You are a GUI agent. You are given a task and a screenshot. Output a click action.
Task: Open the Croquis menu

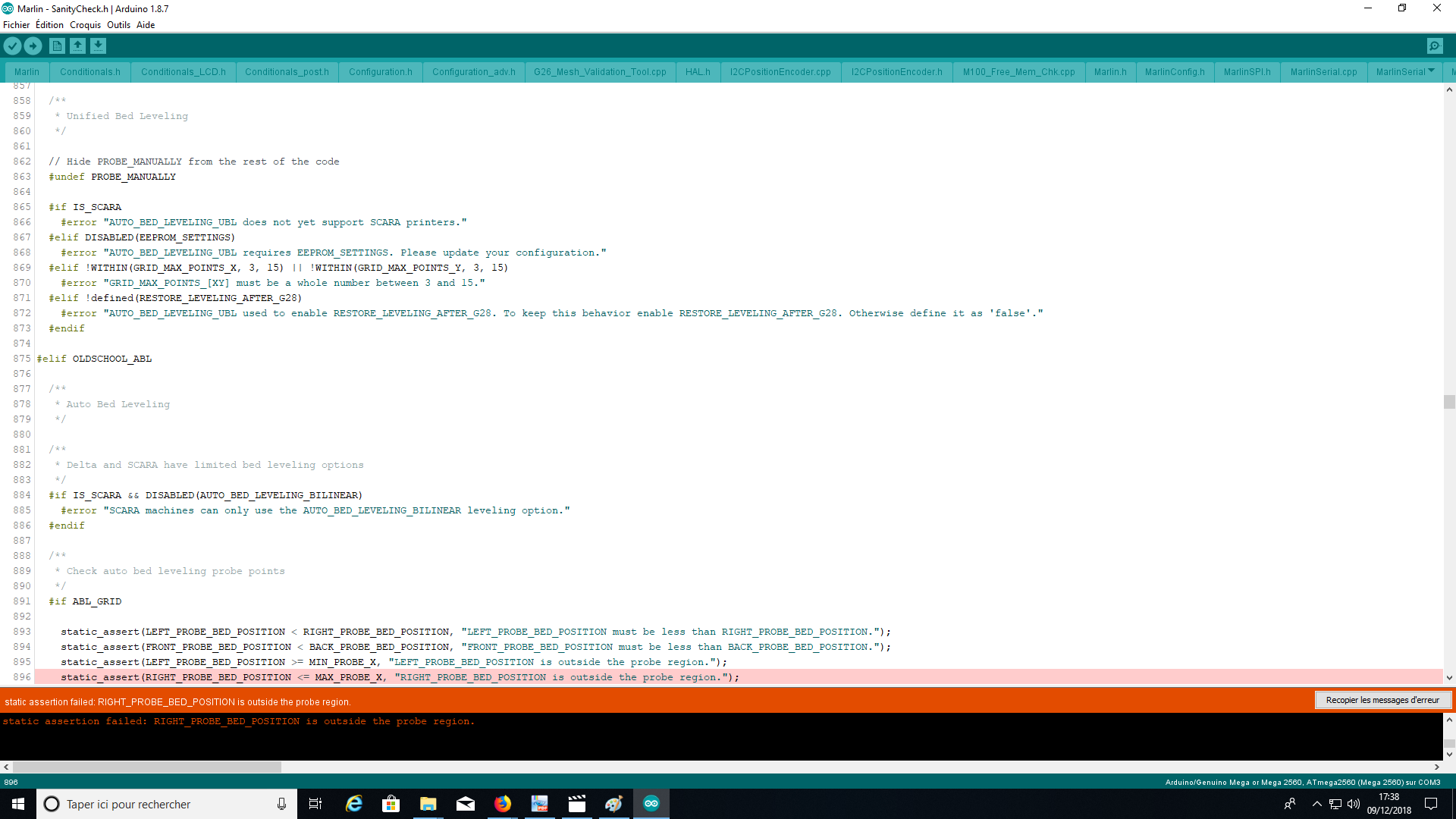pos(85,25)
